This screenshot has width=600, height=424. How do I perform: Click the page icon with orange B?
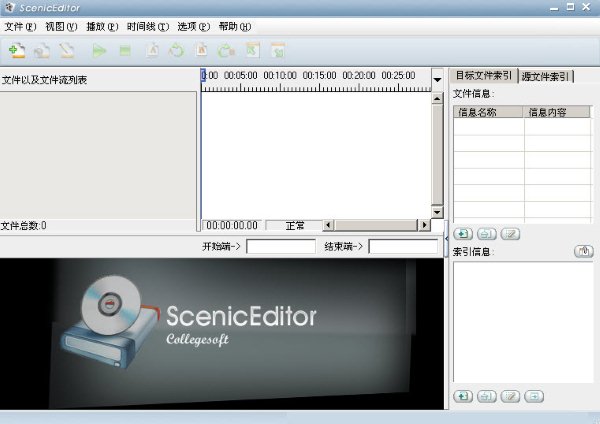pyautogui.click(x=201, y=51)
